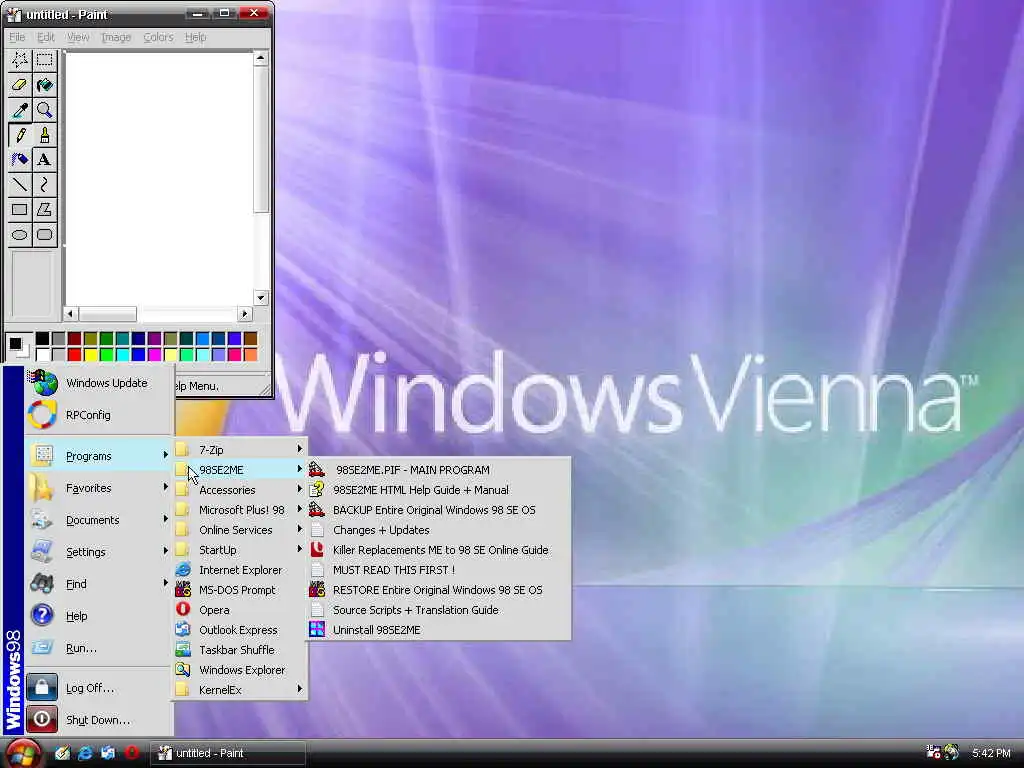Select the rectangular Select tool in Paint

click(44, 60)
